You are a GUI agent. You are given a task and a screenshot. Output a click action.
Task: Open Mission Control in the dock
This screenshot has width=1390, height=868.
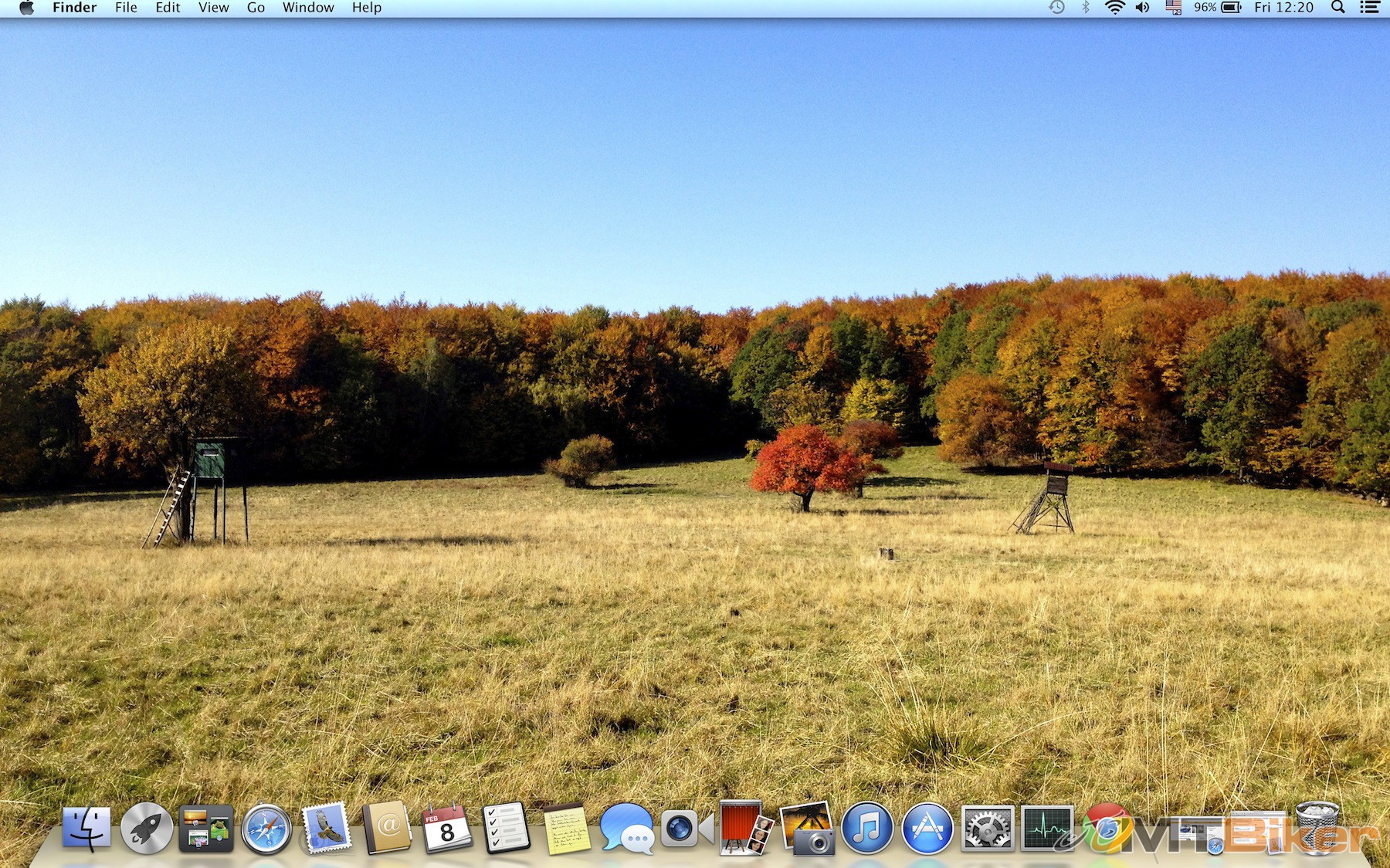click(x=205, y=829)
